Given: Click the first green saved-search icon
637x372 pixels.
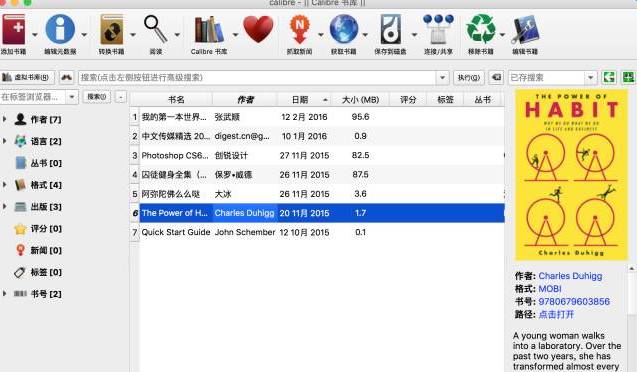Looking at the screenshot, I should [x=609, y=77].
